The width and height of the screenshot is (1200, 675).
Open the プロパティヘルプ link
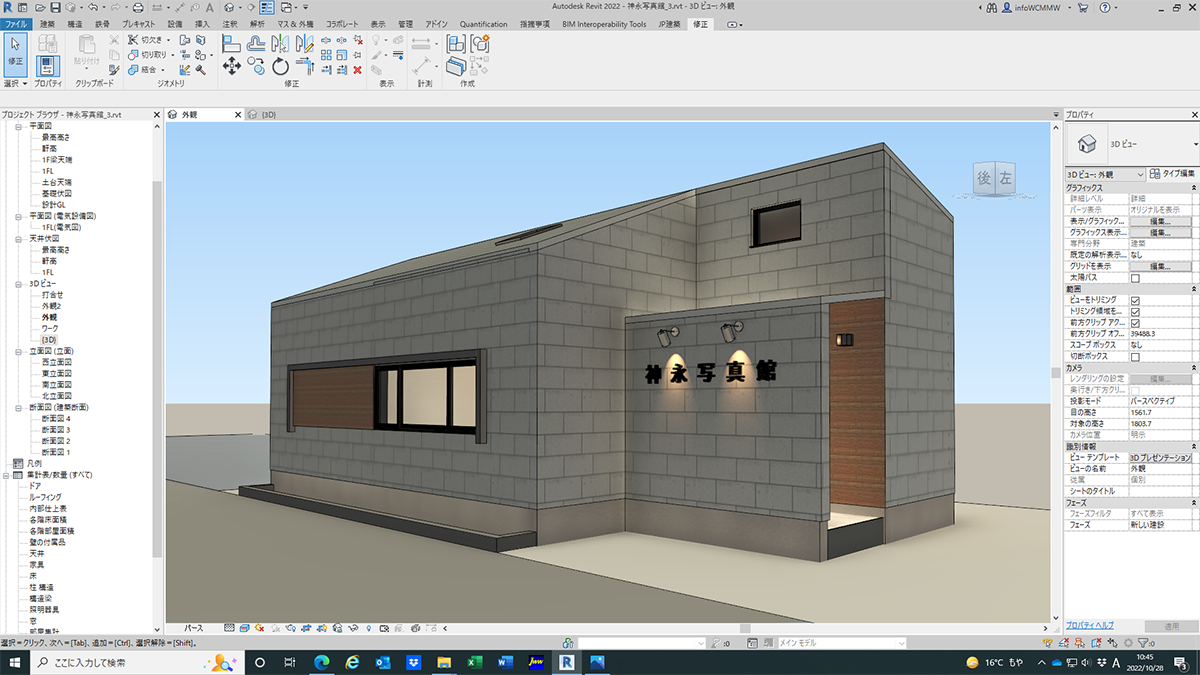tap(1089, 625)
